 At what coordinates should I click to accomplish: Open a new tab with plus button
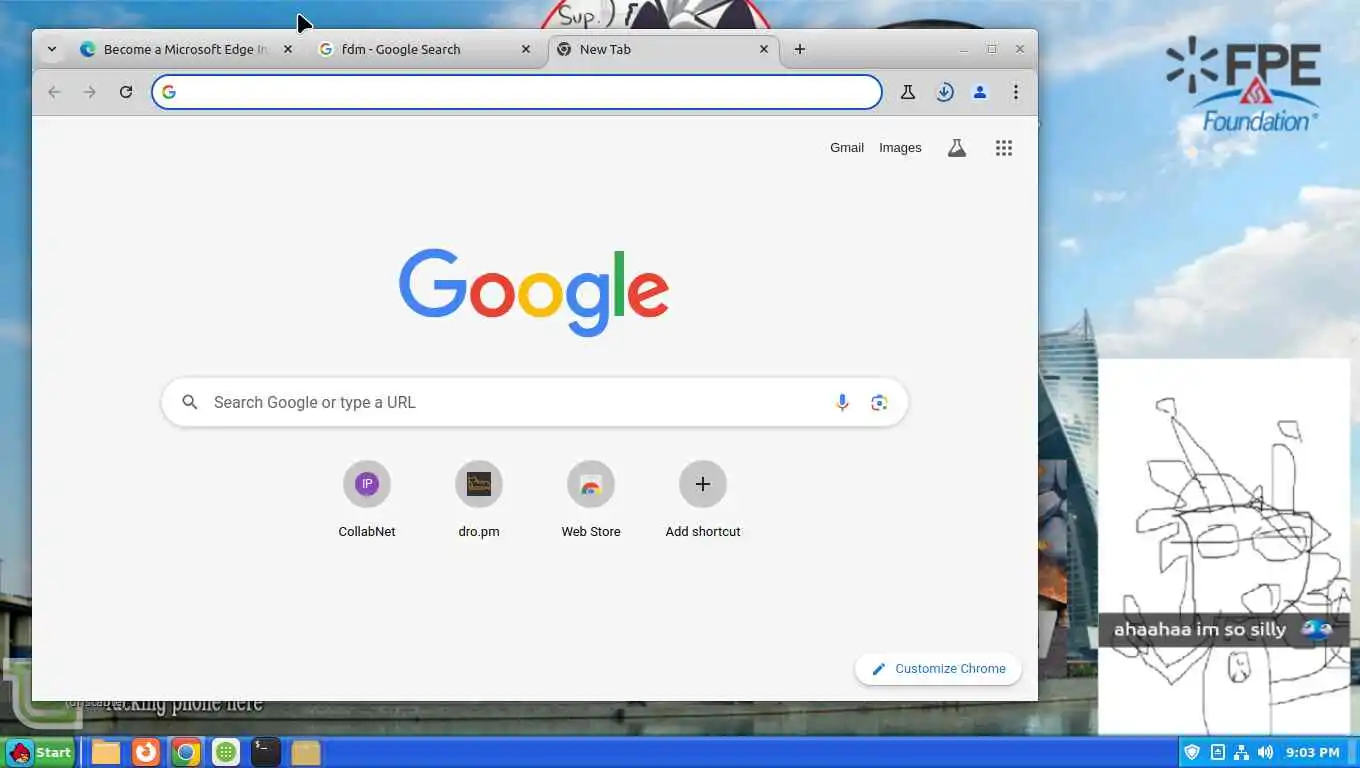tap(799, 49)
